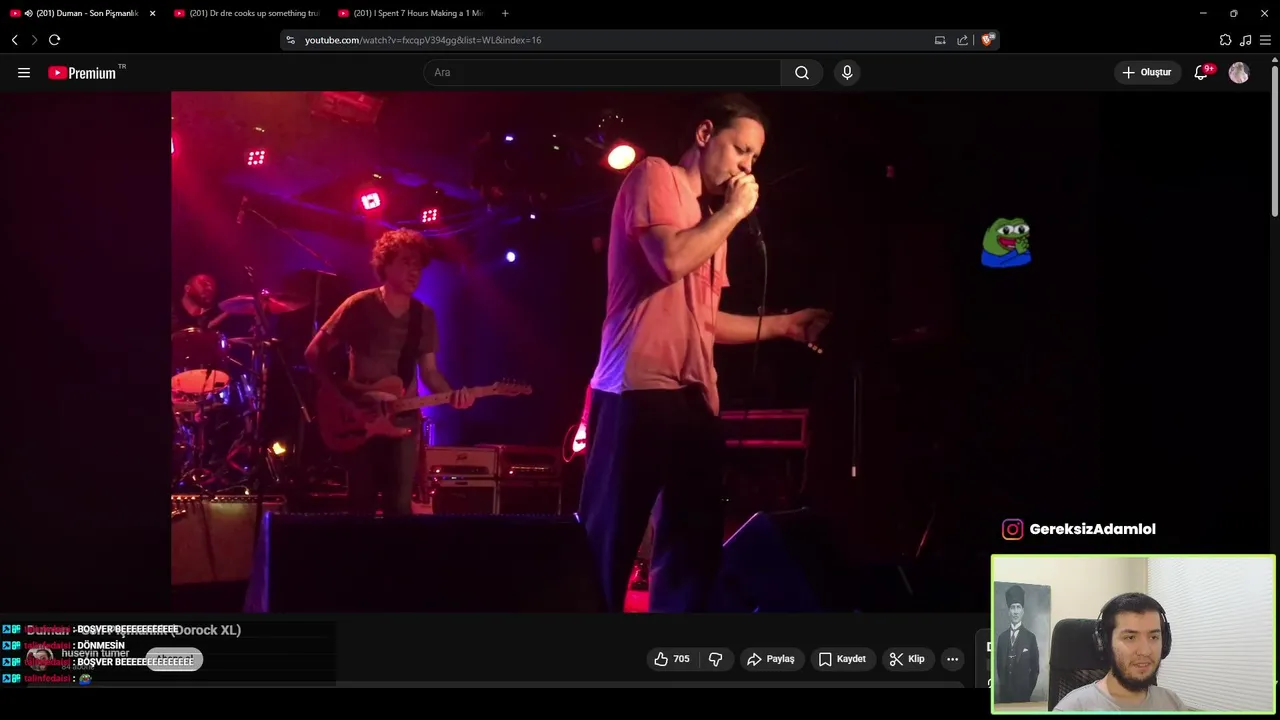Click the Pepe frog emote overlay
The height and width of the screenshot is (720, 1280).
coord(1006,243)
